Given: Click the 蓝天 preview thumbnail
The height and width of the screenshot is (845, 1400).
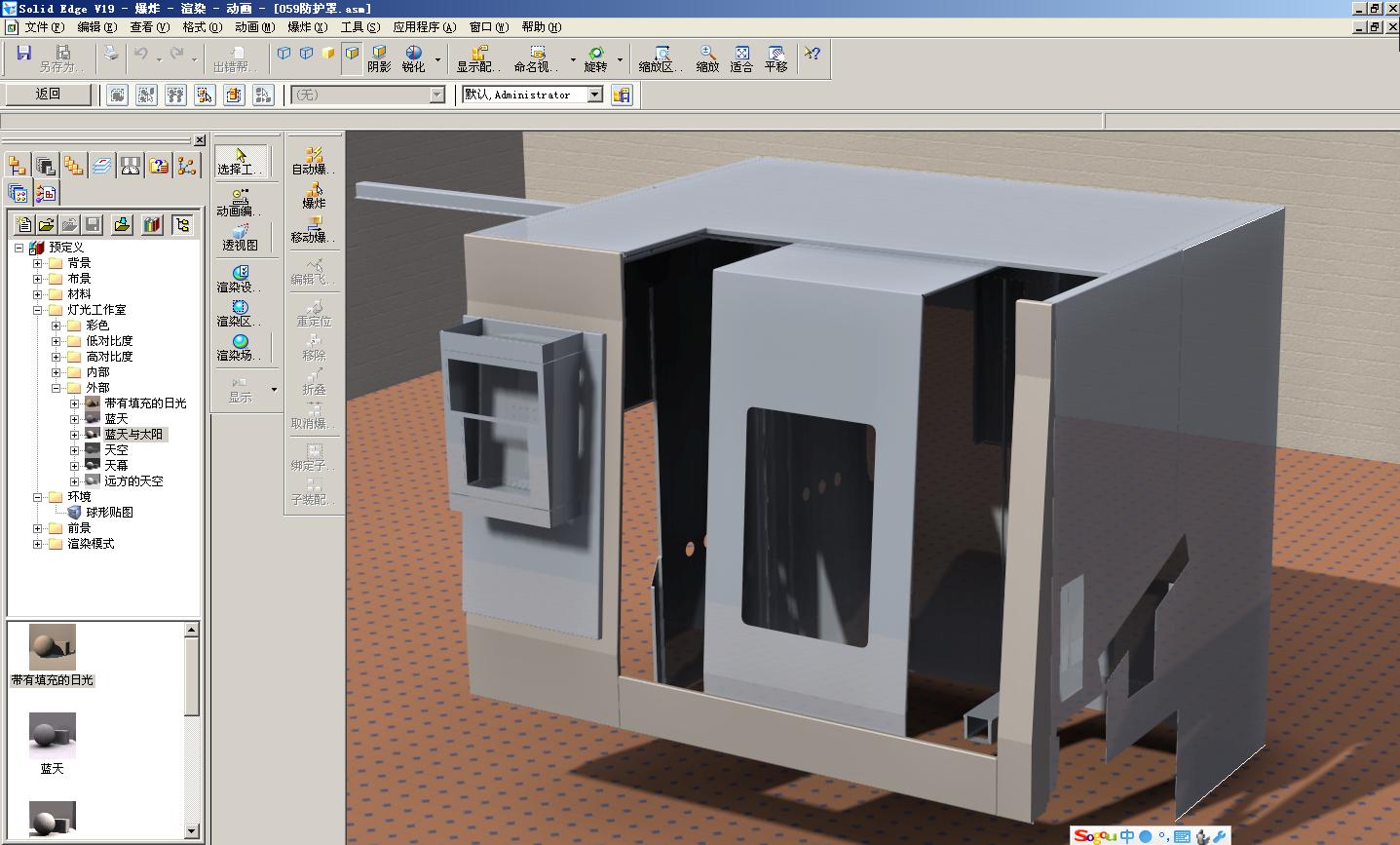Looking at the screenshot, I should pos(52,736).
